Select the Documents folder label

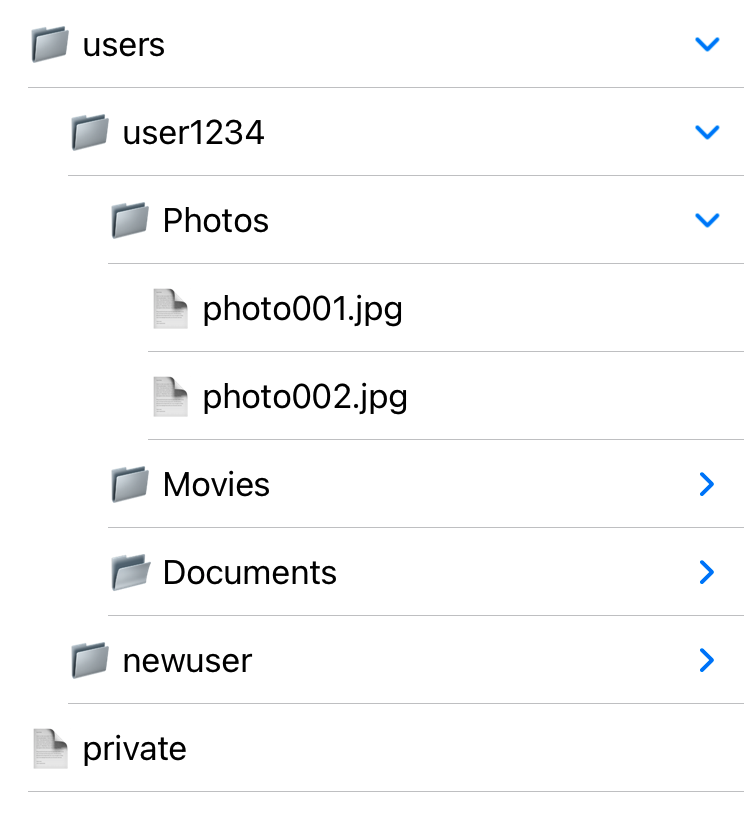point(249,573)
